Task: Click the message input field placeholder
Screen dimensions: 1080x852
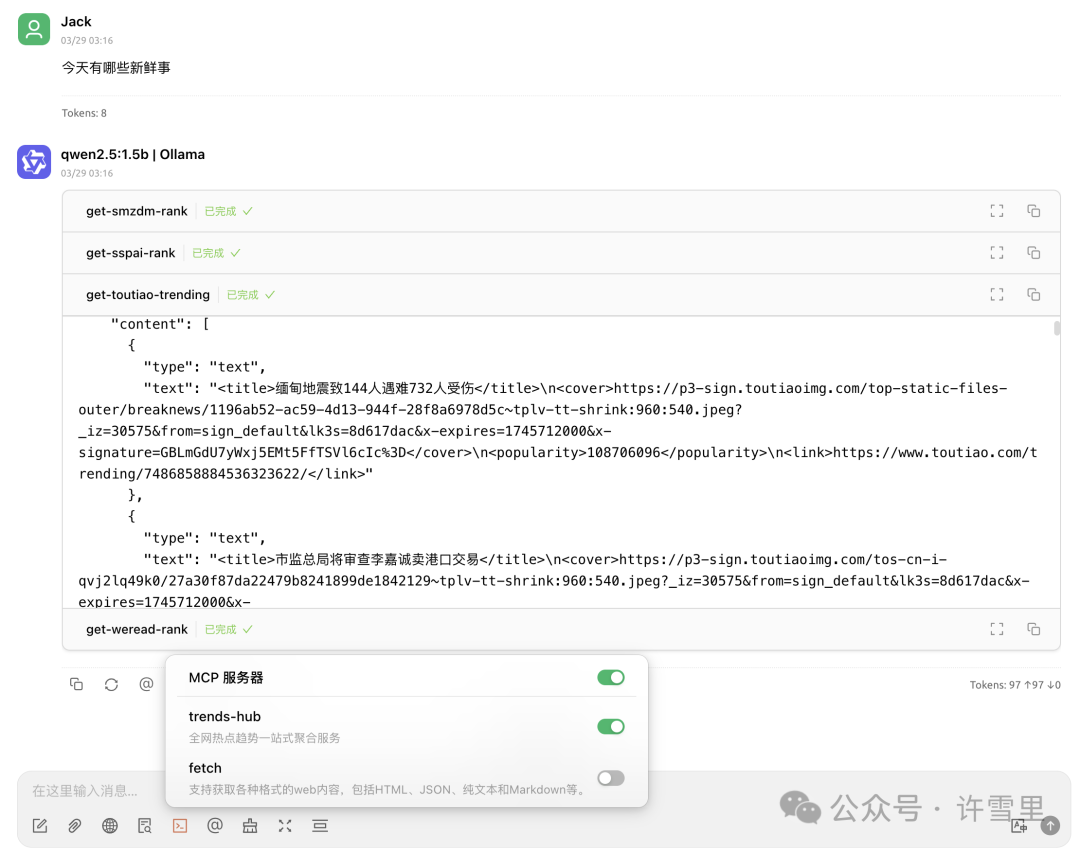Action: pos(85,791)
